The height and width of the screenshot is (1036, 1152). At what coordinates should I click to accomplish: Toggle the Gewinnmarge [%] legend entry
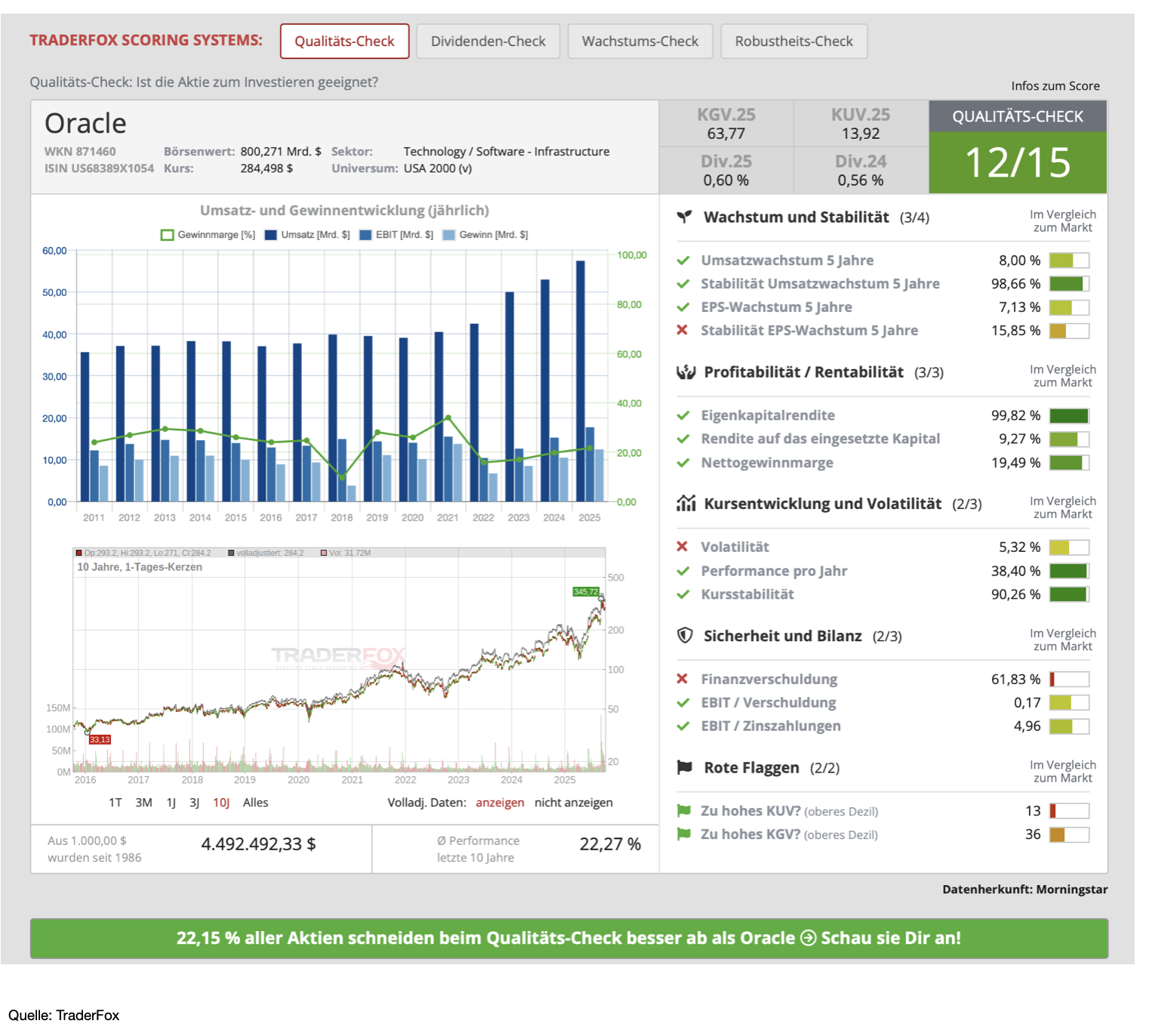208,235
